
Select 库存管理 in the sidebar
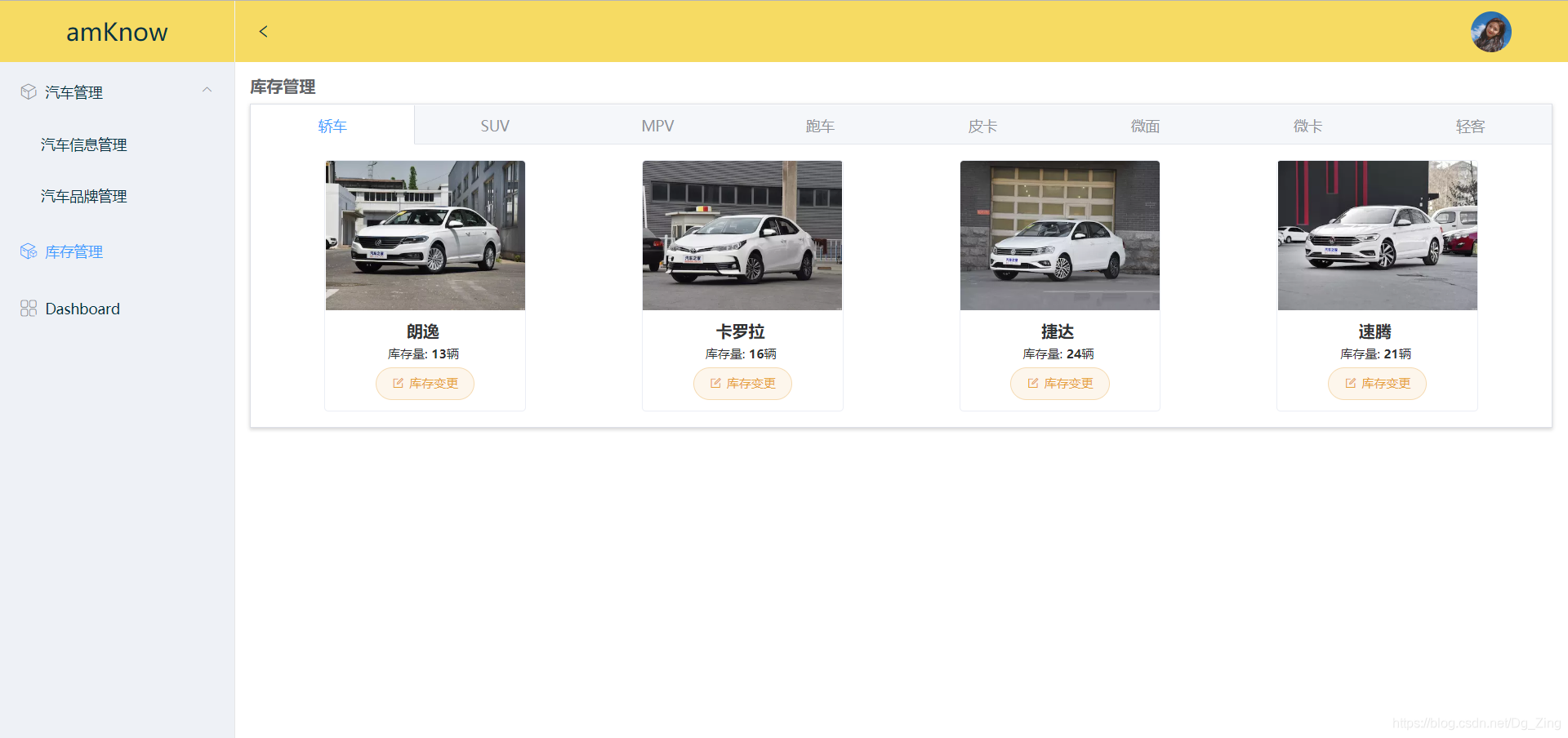tap(73, 251)
